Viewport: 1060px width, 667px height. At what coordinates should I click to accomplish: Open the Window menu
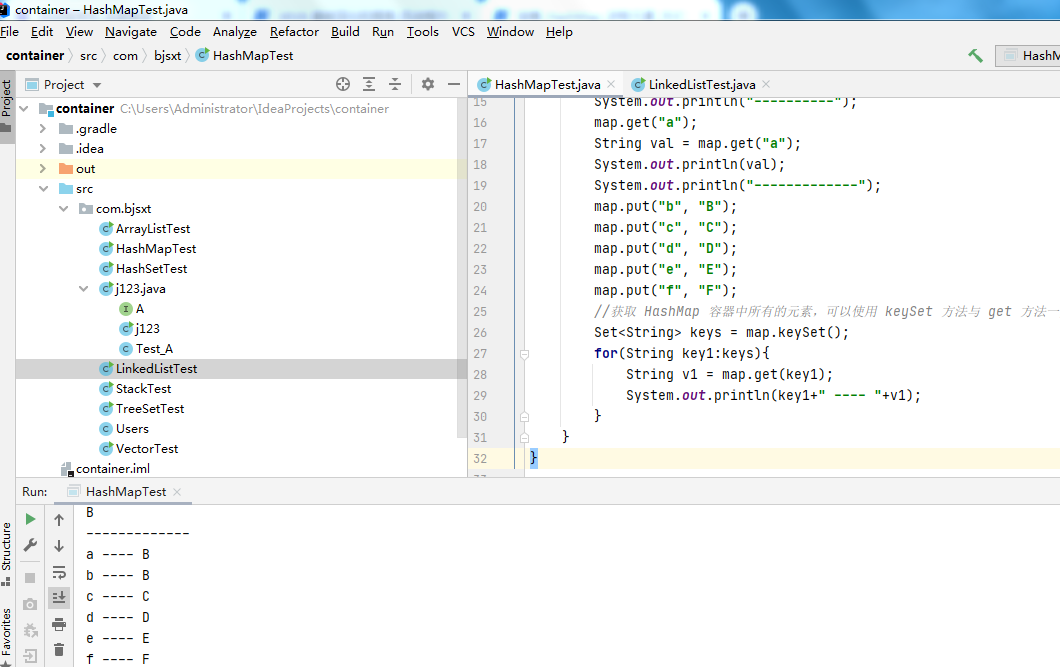click(510, 32)
